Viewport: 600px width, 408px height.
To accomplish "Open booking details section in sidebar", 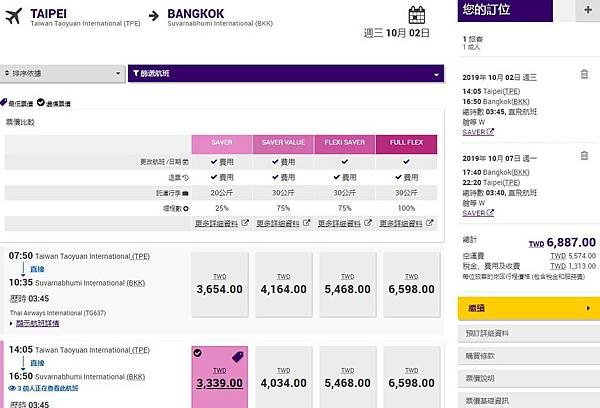I will 529,334.
